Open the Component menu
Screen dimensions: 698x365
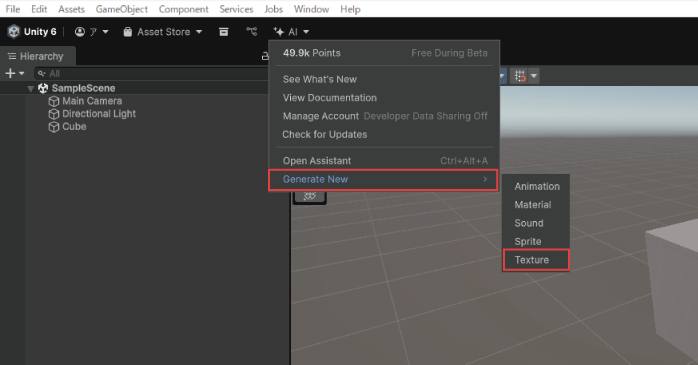183,9
